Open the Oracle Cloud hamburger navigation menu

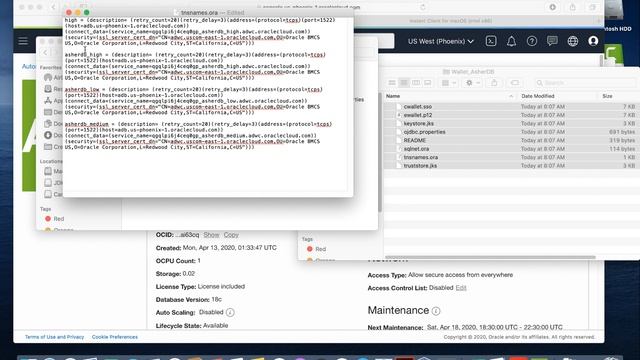click(x=23, y=41)
